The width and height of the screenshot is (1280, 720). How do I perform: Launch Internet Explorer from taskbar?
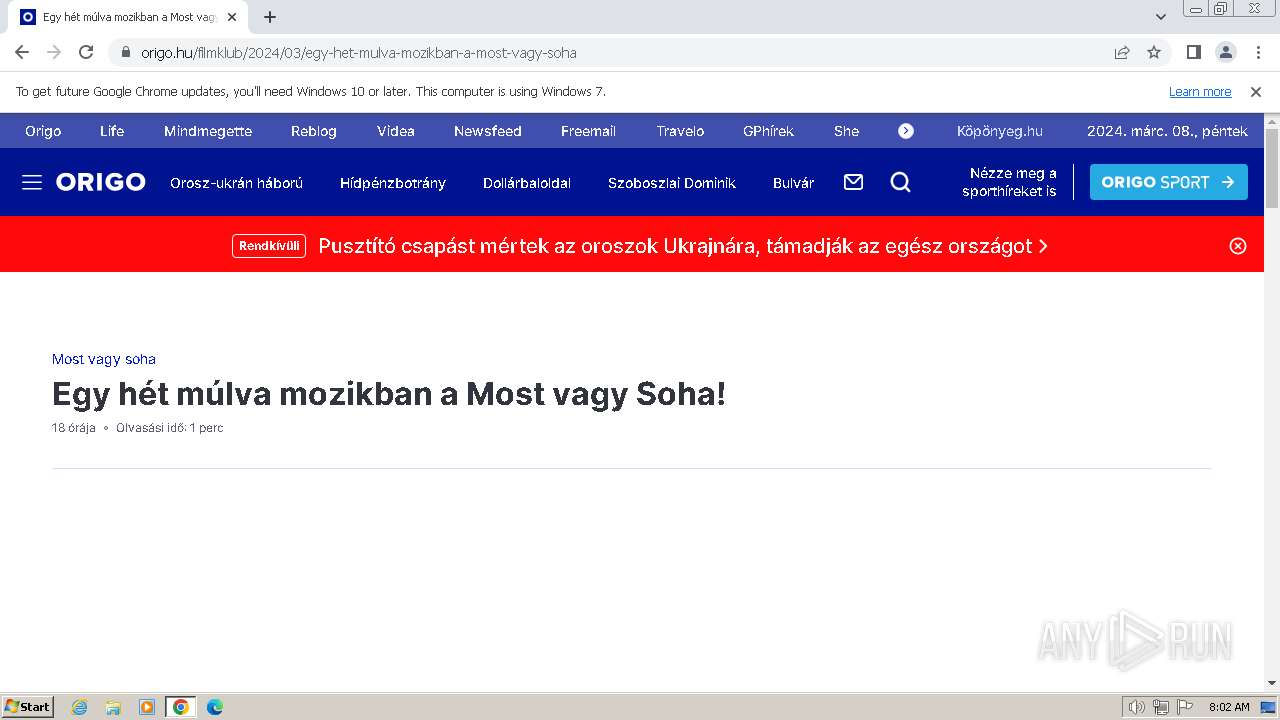(79, 707)
